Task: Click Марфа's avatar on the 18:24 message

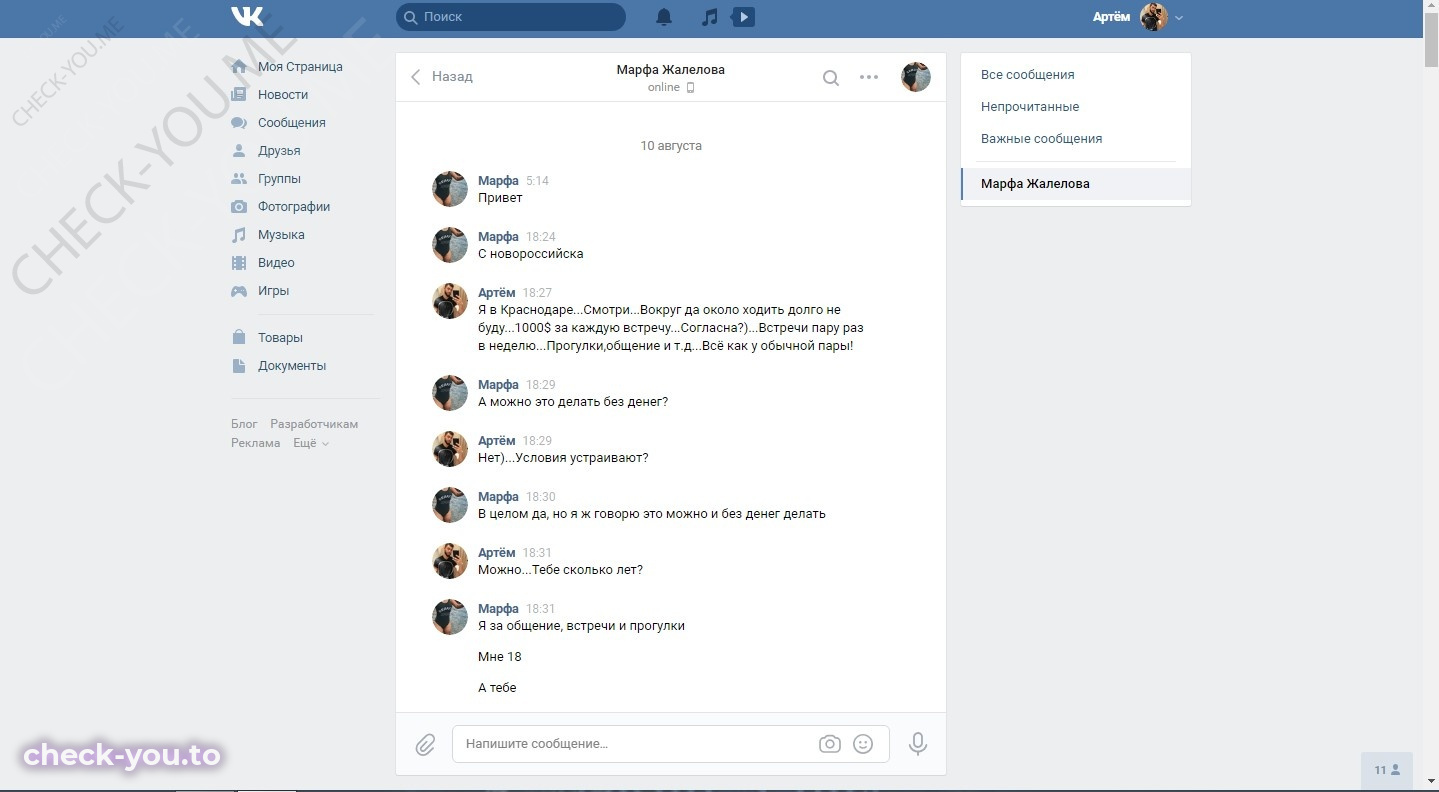Action: (450, 245)
